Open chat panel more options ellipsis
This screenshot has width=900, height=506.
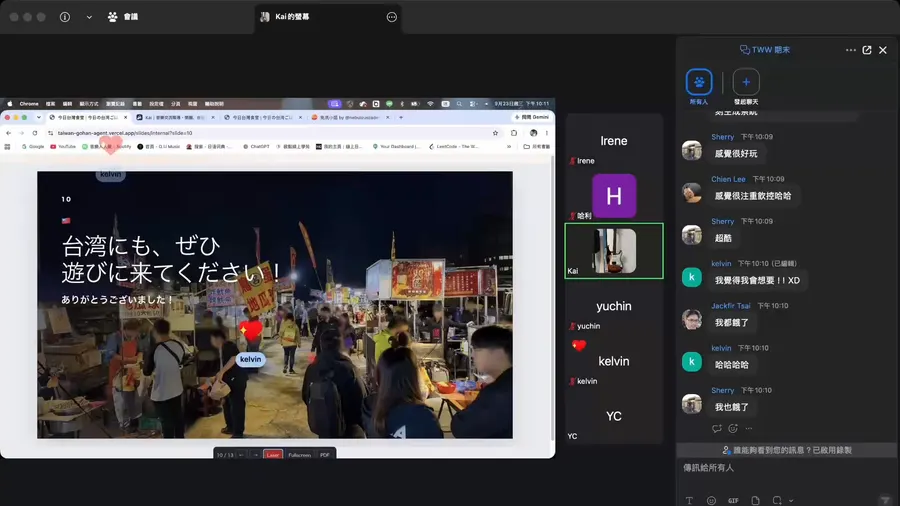(x=851, y=50)
